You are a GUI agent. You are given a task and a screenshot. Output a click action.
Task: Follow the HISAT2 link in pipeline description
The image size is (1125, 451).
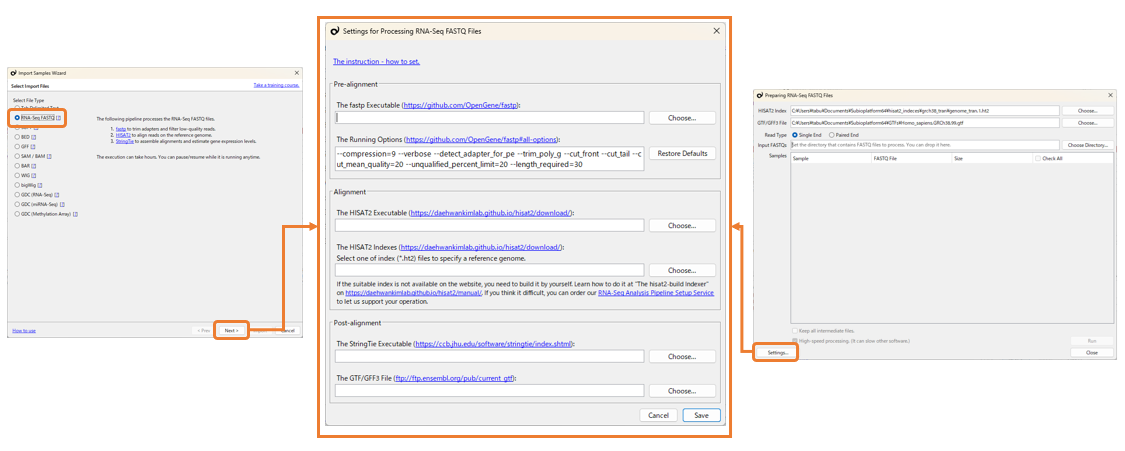tap(123, 135)
